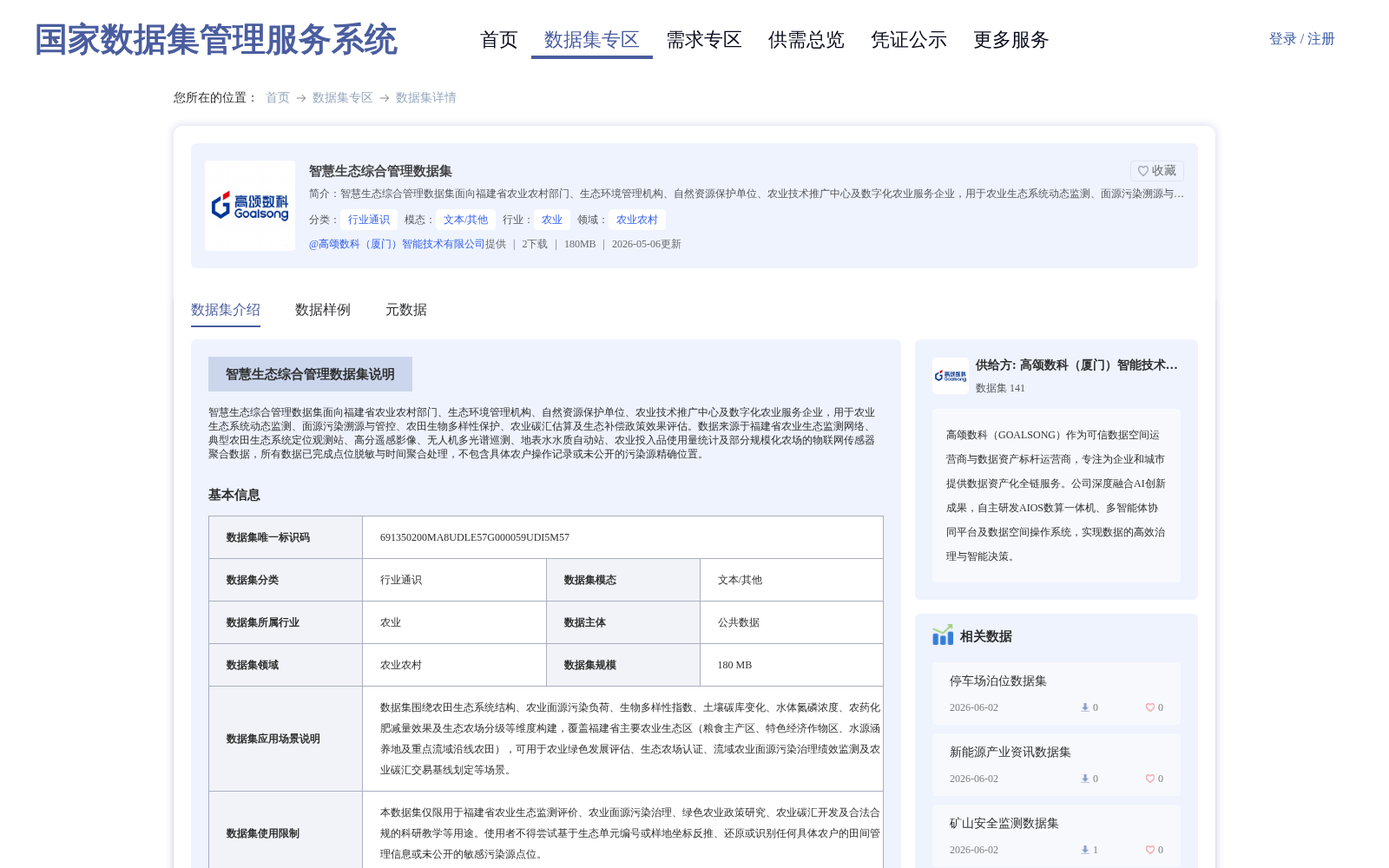Click supplier name 供给方: 高颂数科（厦门）智能技术...
Screen dimensions: 1389x868
(x=1076, y=365)
